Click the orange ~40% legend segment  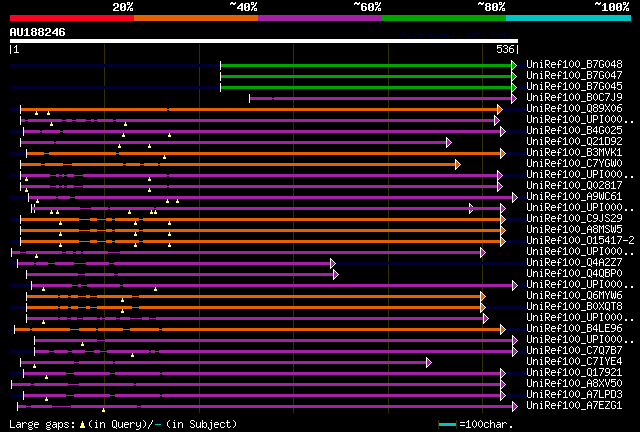[x=196, y=18]
